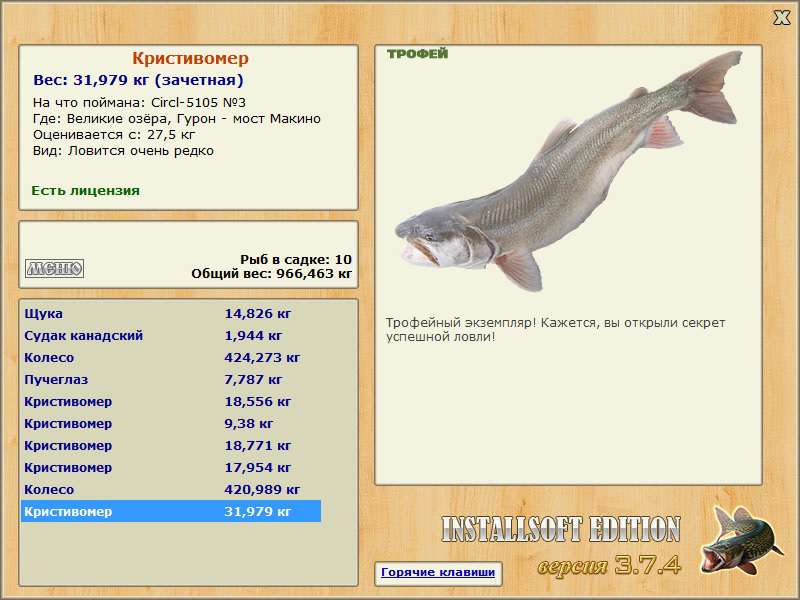
Task: Close the trophy window with X
Action: (782, 16)
